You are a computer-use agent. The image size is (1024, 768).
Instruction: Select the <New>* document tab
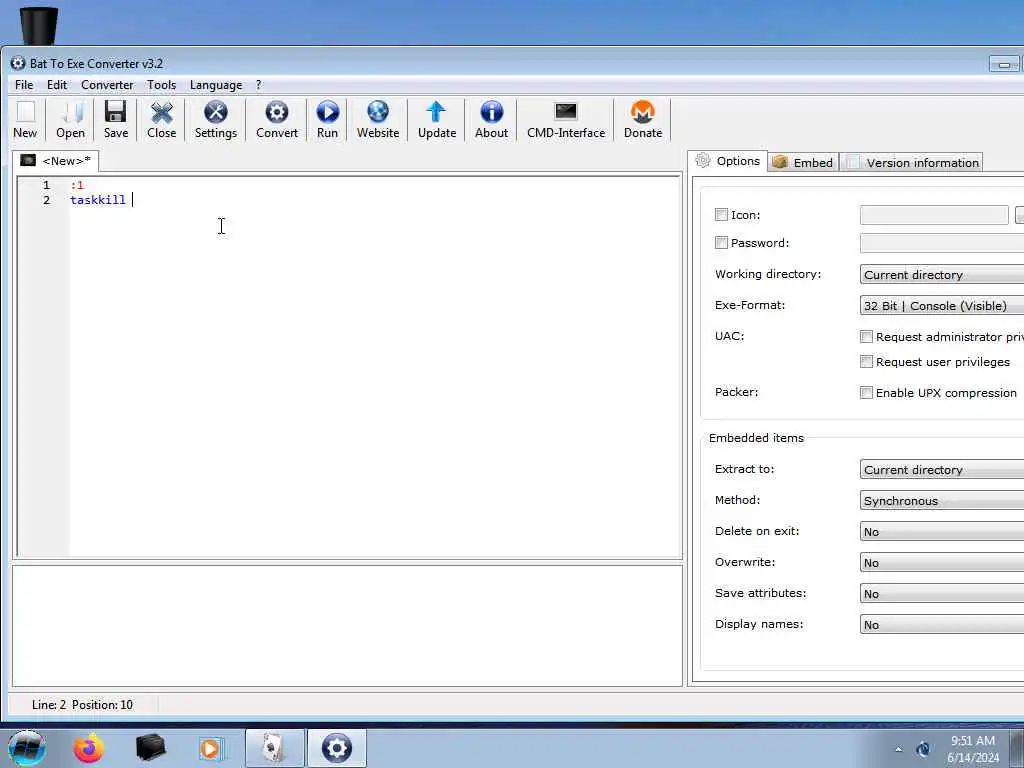click(56, 161)
